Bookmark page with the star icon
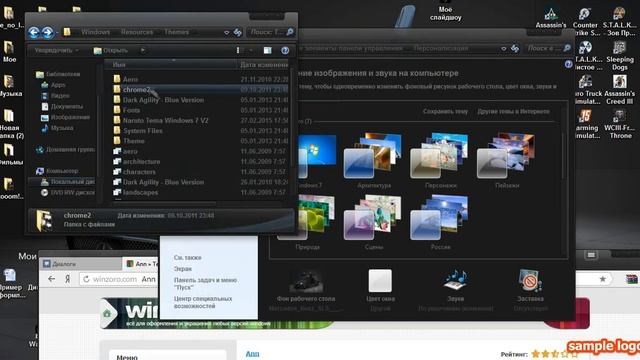Viewport: 640px width, 360px height. (602, 279)
